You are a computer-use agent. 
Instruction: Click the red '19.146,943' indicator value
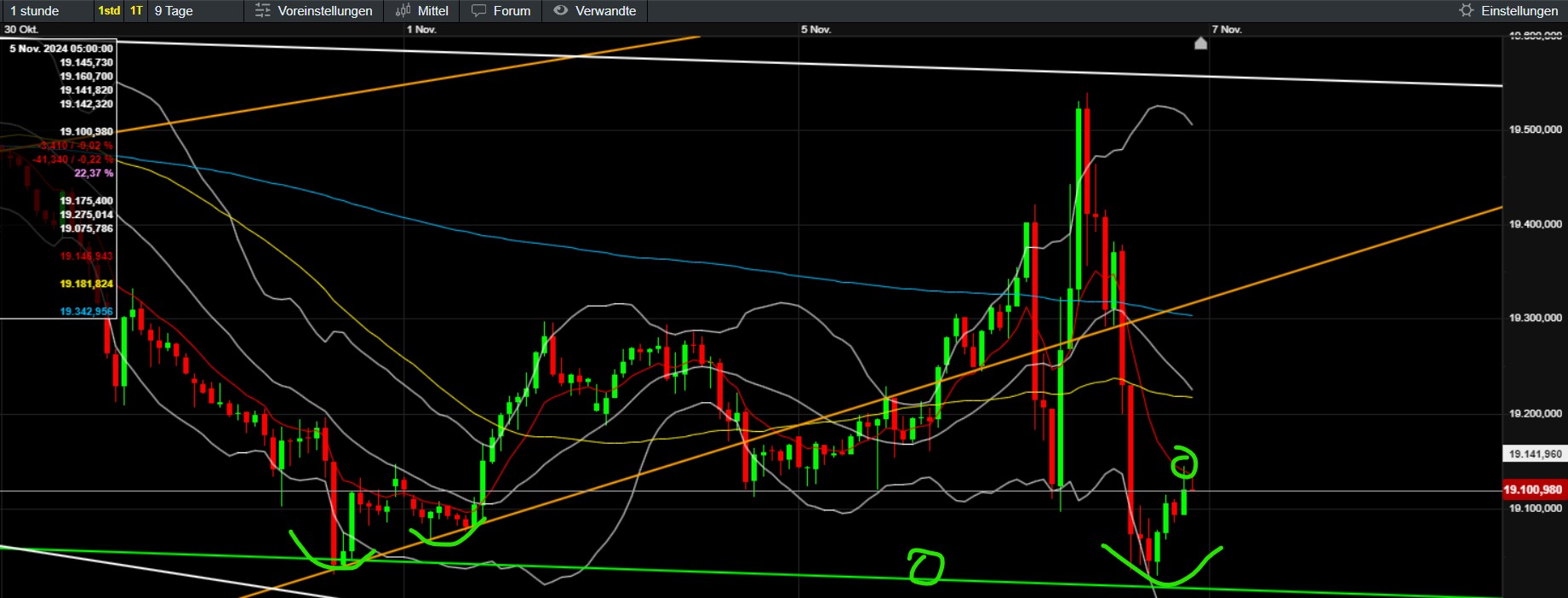(x=86, y=256)
